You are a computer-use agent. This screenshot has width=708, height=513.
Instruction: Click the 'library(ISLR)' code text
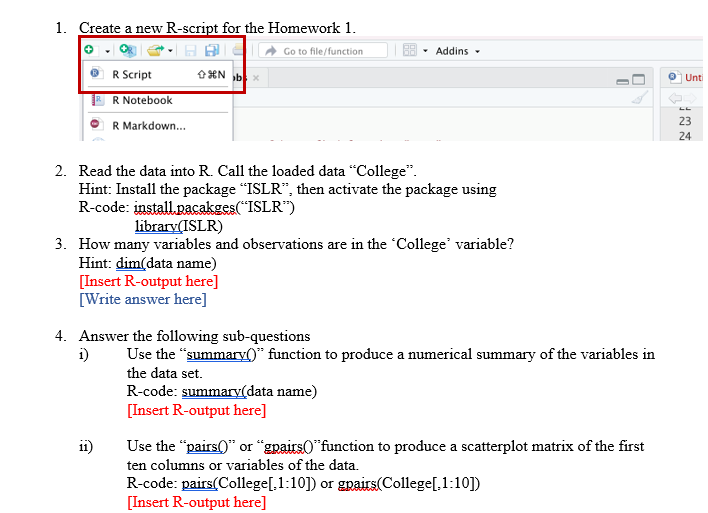click(179, 226)
